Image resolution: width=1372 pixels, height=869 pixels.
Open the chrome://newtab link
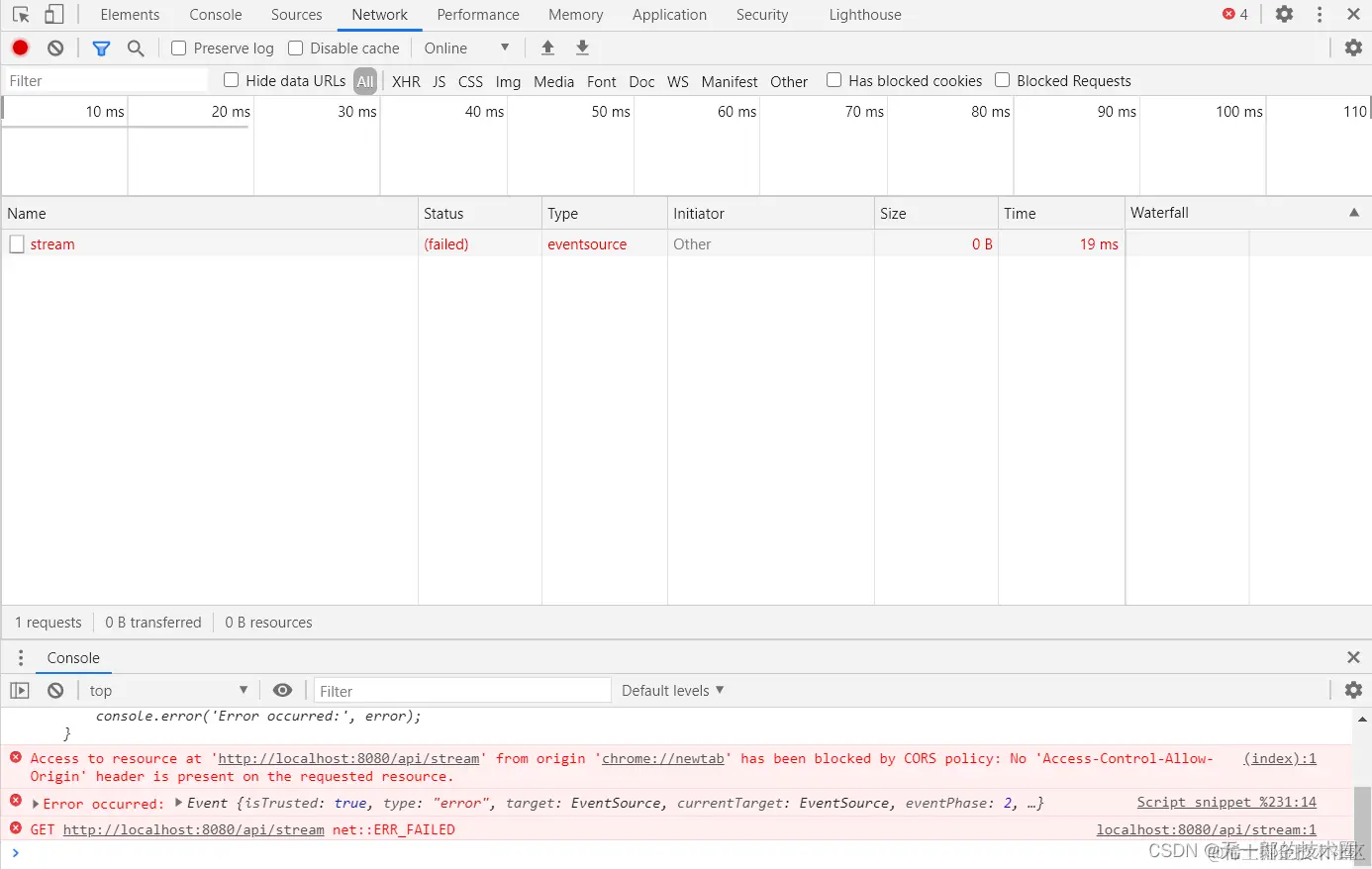(663, 759)
